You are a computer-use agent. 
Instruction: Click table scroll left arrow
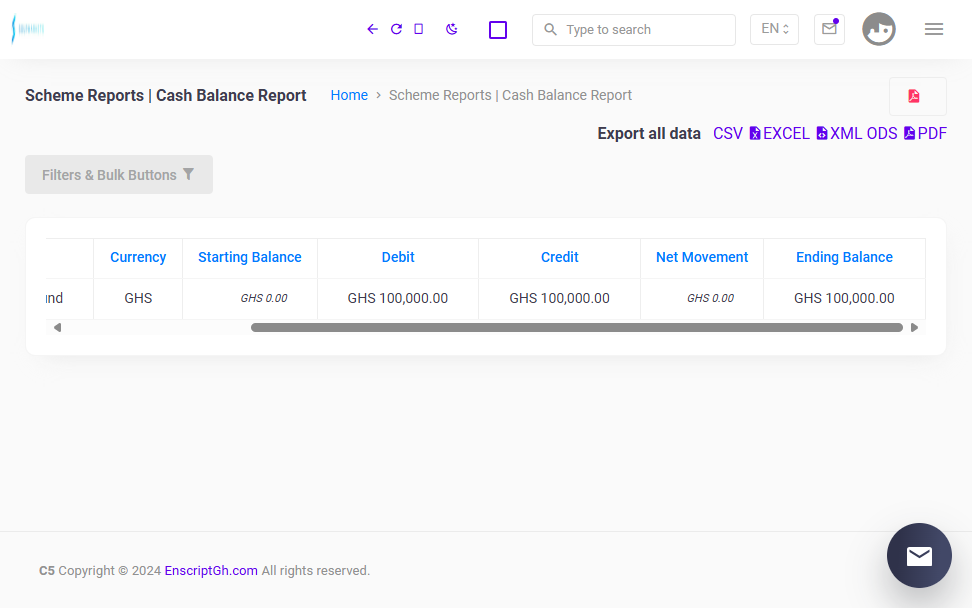coord(57,327)
